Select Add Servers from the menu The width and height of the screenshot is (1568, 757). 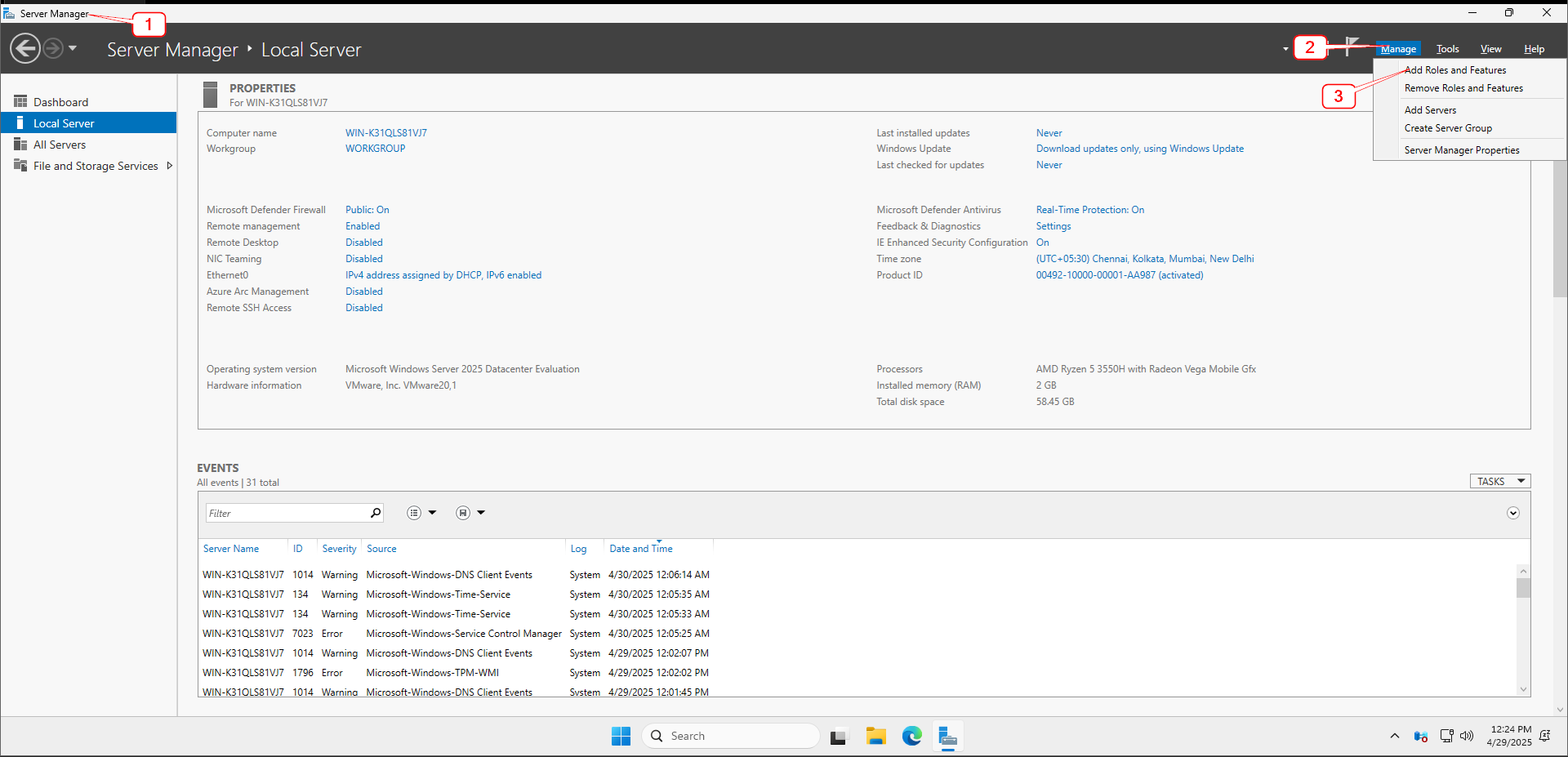(x=1430, y=110)
